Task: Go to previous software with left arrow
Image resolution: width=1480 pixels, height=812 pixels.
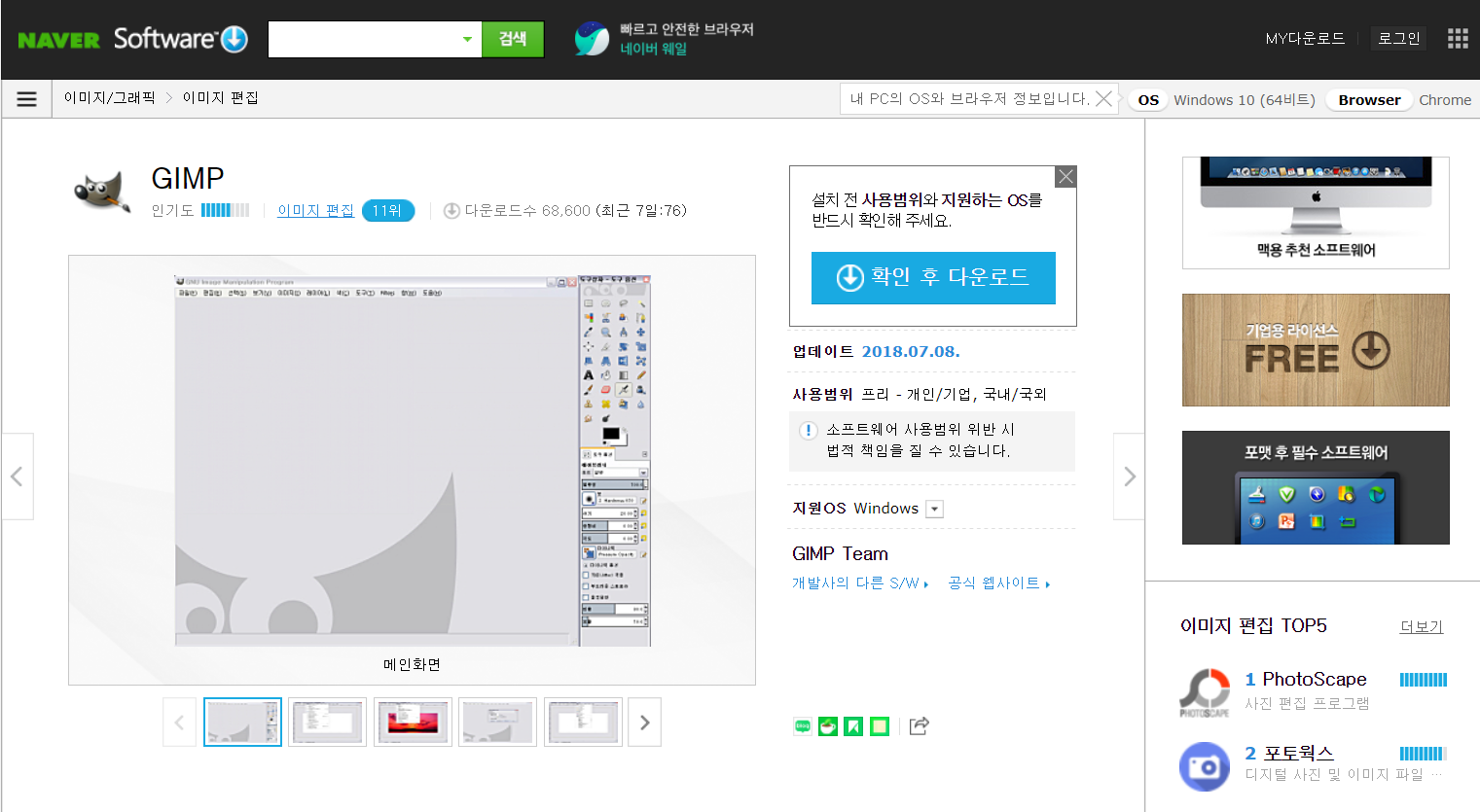Action: (x=17, y=477)
